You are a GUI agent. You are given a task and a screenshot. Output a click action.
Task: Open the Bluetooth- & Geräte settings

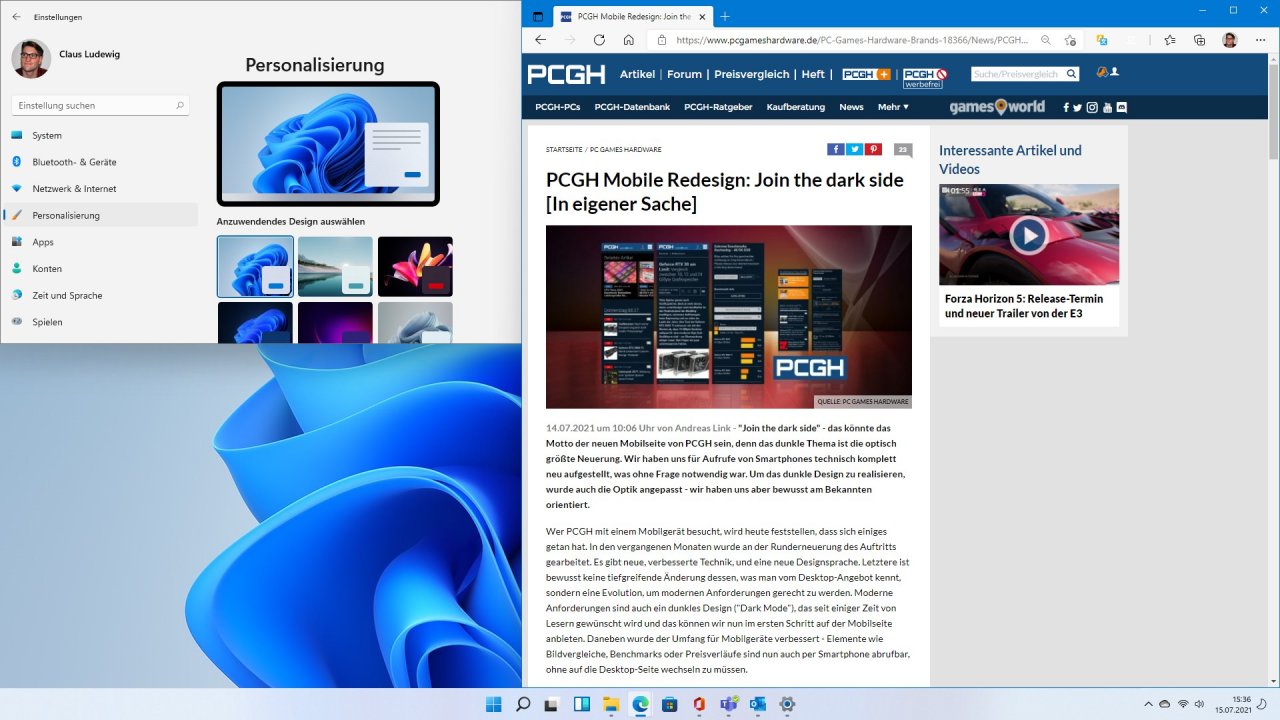[100, 162]
